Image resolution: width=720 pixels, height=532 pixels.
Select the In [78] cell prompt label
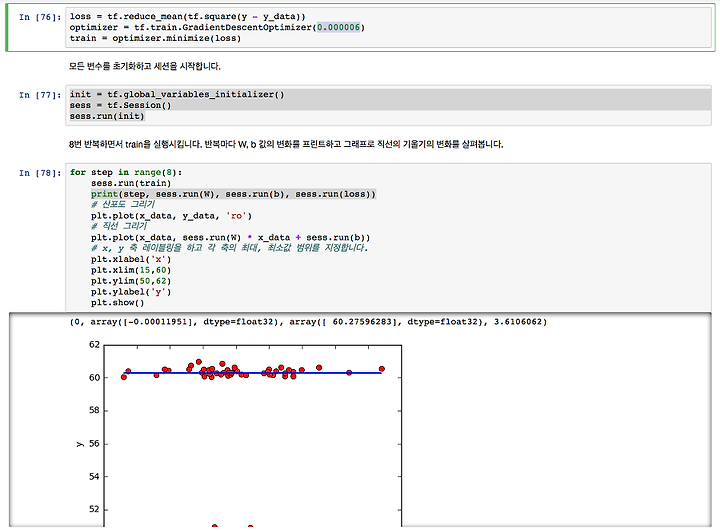pos(40,173)
